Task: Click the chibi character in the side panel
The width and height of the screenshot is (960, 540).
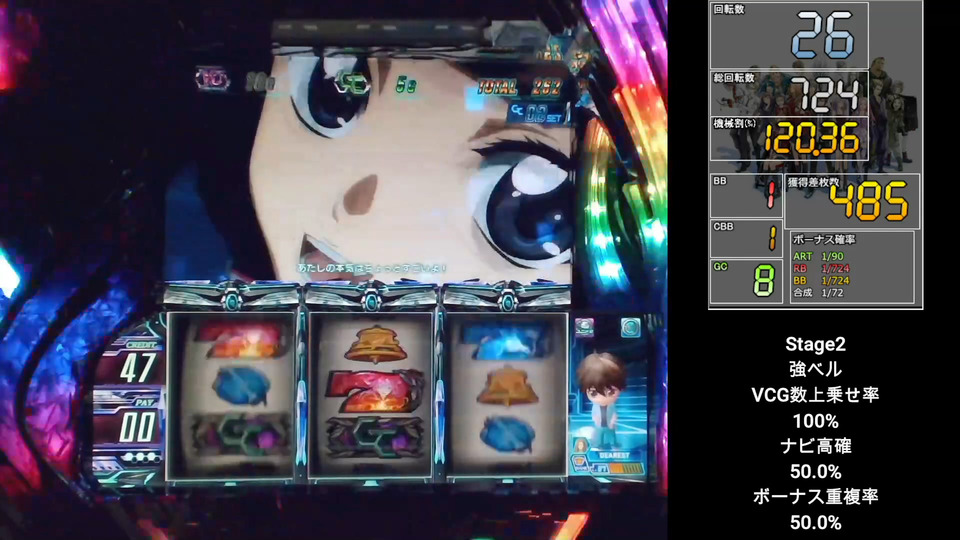Action: (x=604, y=400)
